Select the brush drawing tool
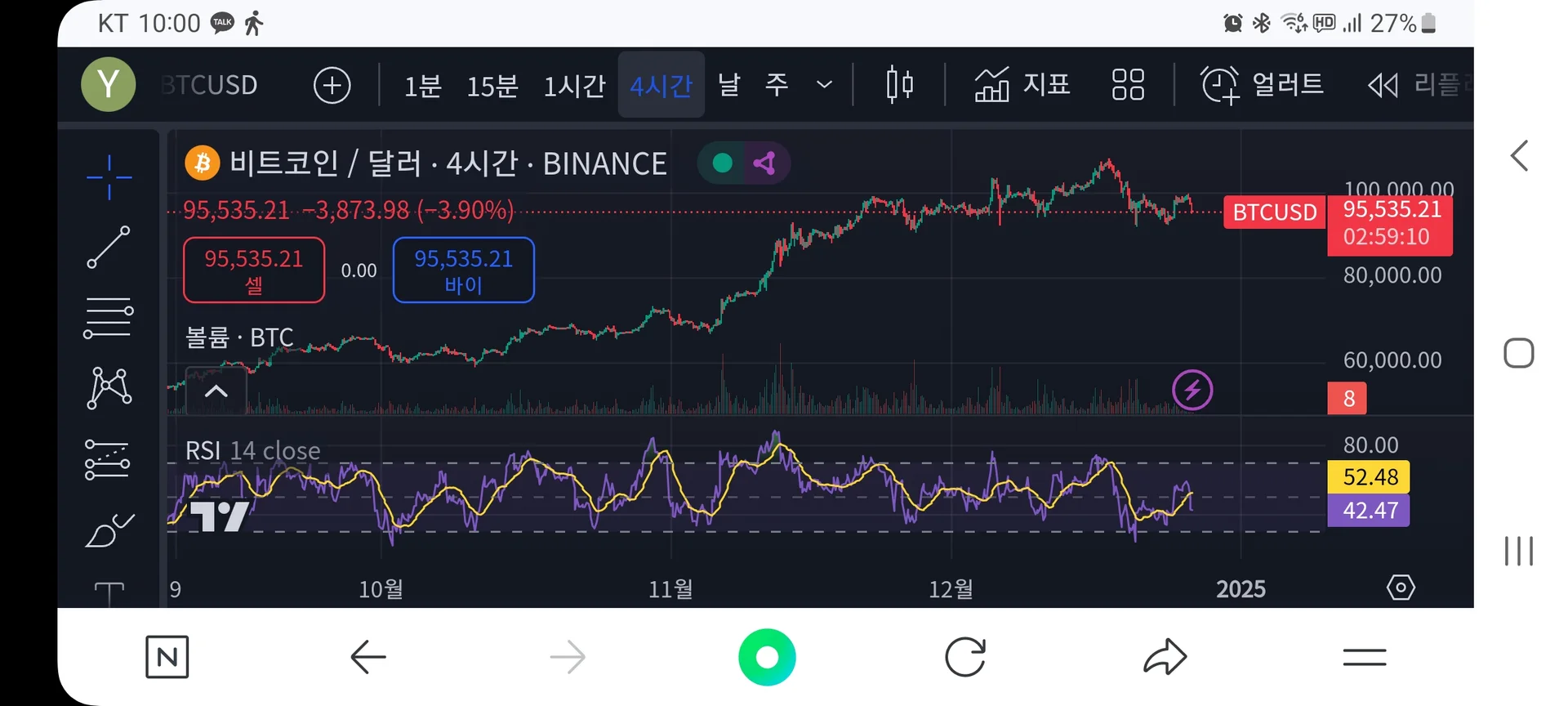 [109, 531]
